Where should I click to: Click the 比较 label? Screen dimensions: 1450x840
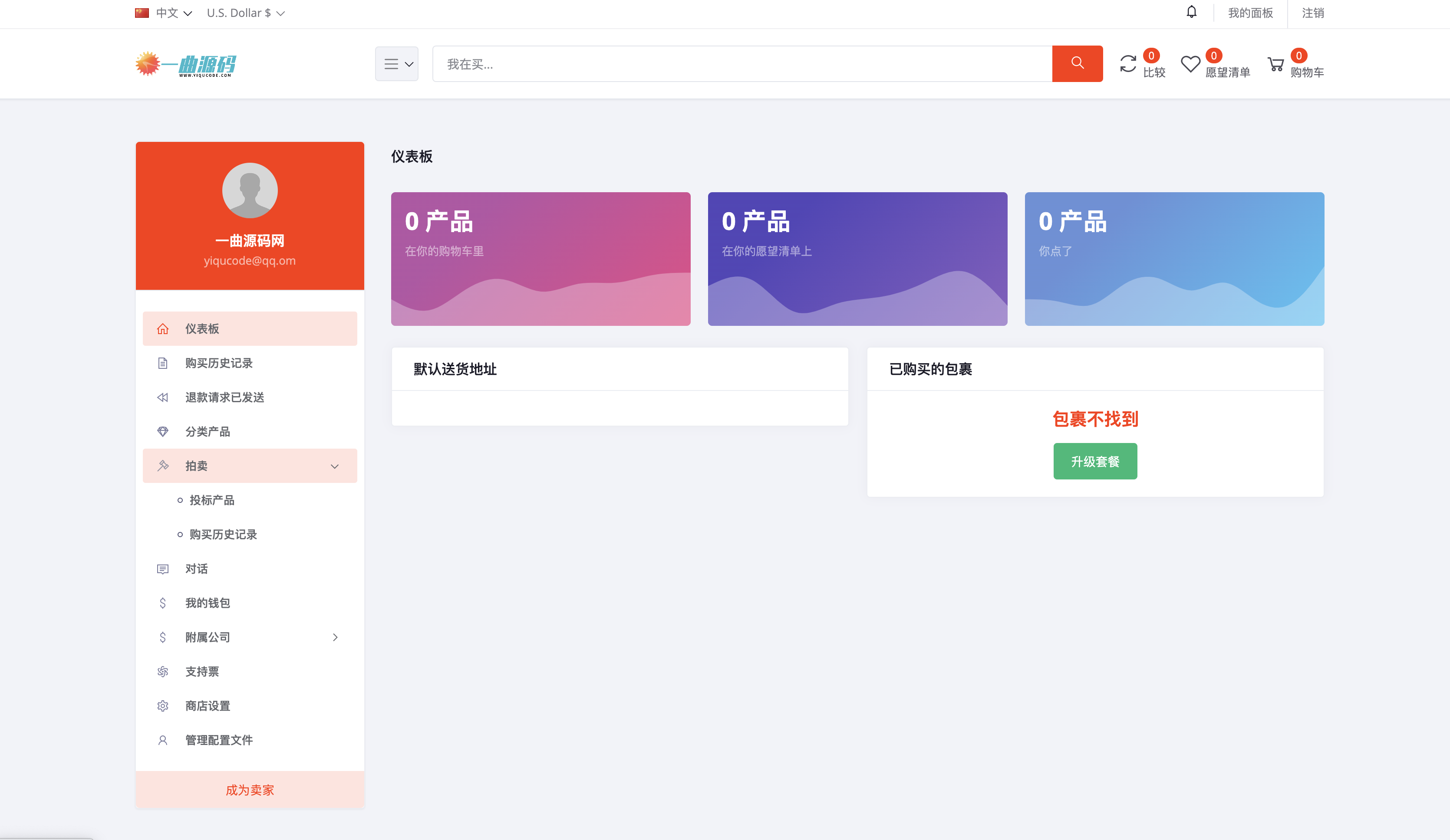point(1153,72)
